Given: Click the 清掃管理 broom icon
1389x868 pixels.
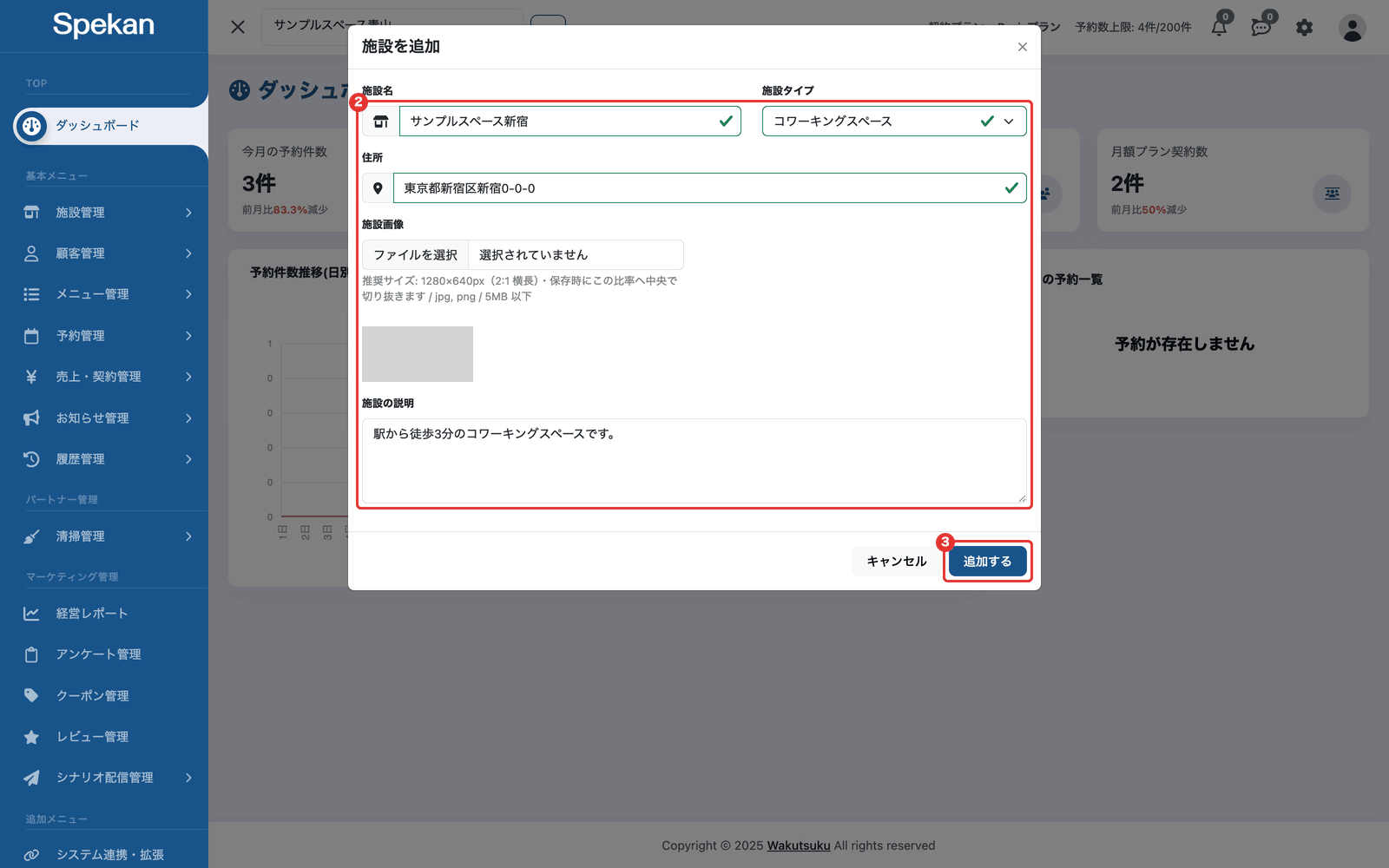Looking at the screenshot, I should point(31,536).
